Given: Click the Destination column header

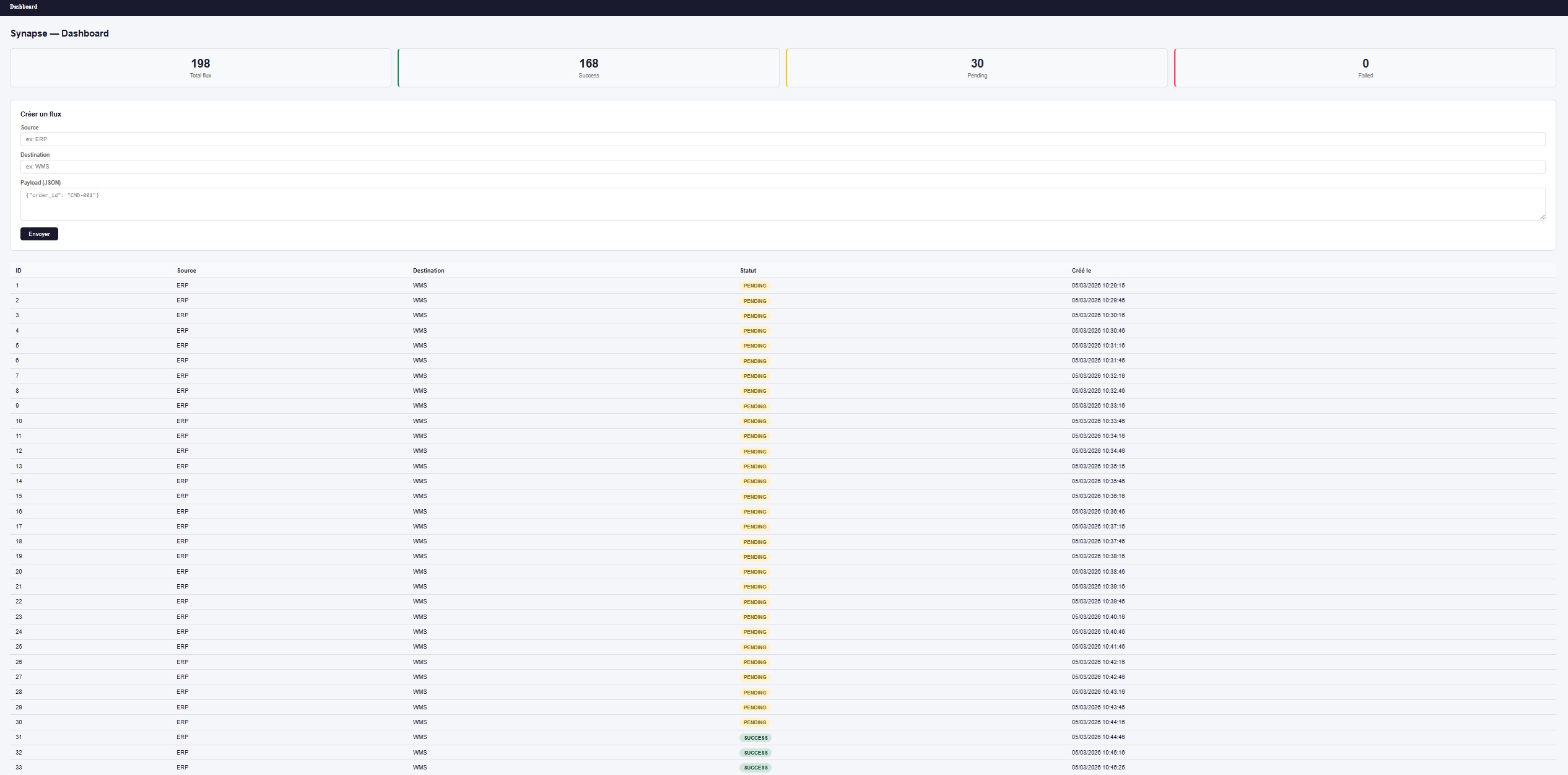Looking at the screenshot, I should 429,271.
